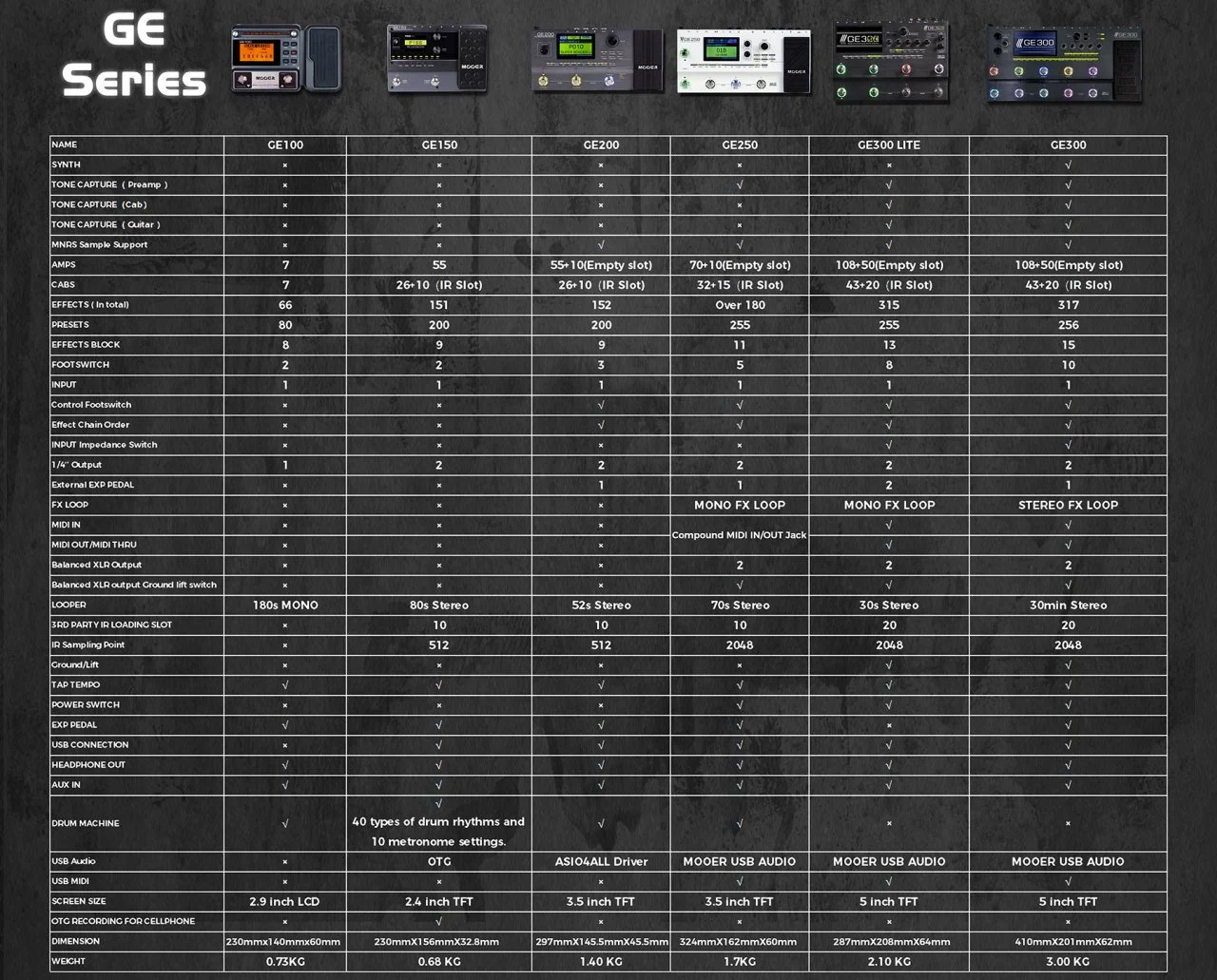Click the LOOPER row label
The width and height of the screenshot is (1217, 980).
click(x=68, y=605)
